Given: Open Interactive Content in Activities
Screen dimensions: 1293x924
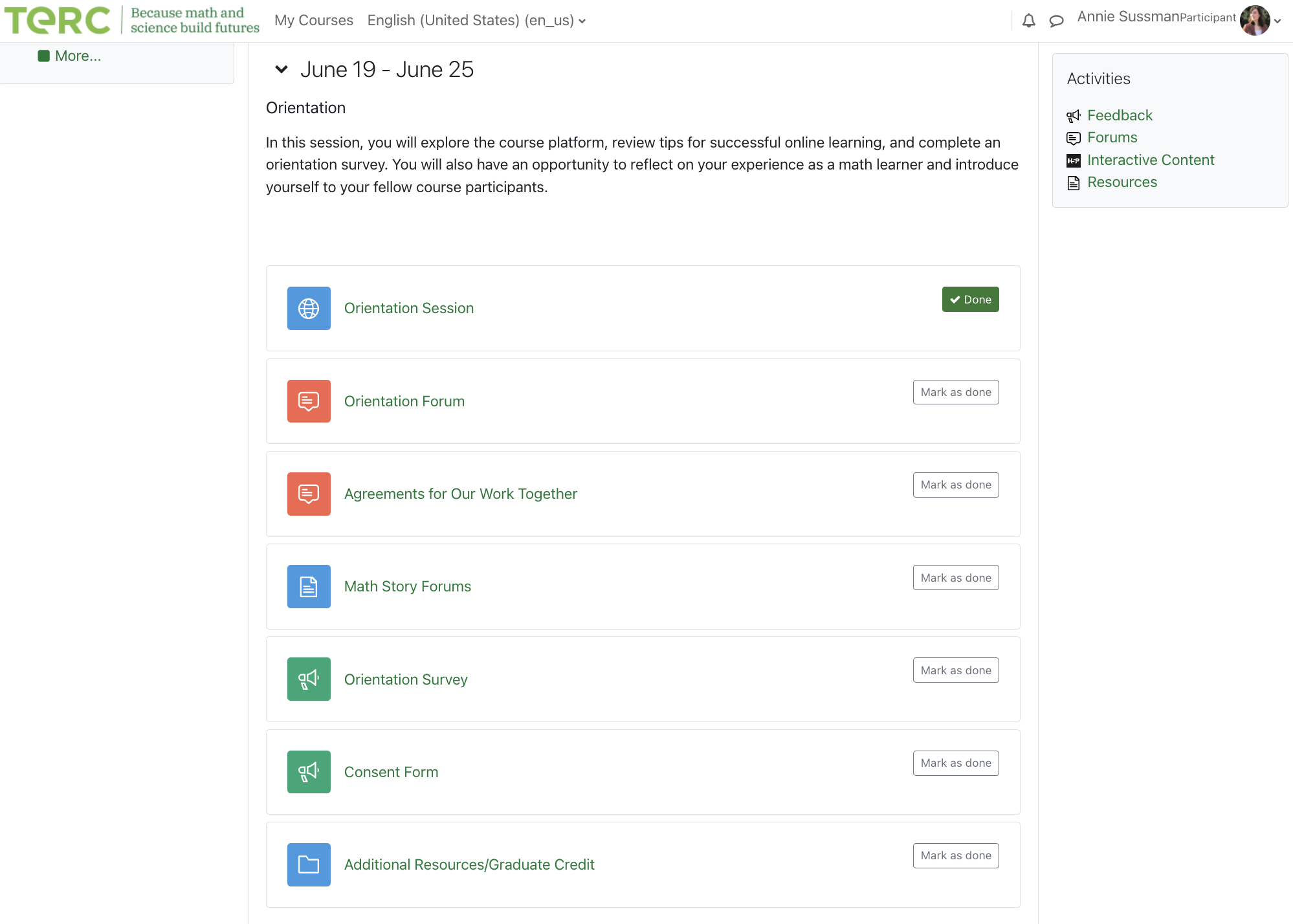Looking at the screenshot, I should [x=1151, y=160].
